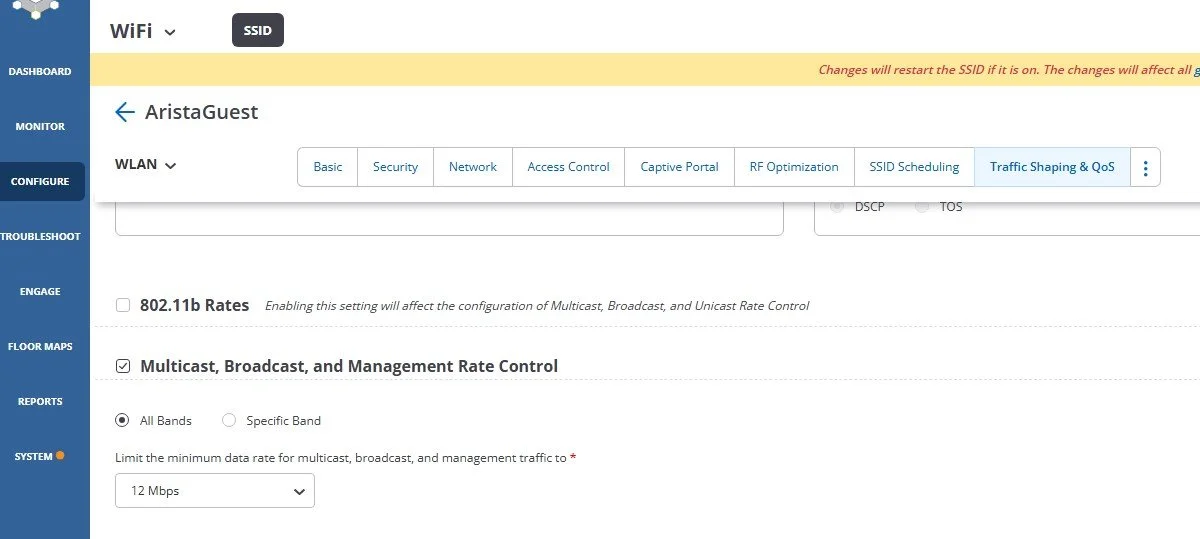
Task: Expand the WiFi service dropdown
Action: click(143, 31)
